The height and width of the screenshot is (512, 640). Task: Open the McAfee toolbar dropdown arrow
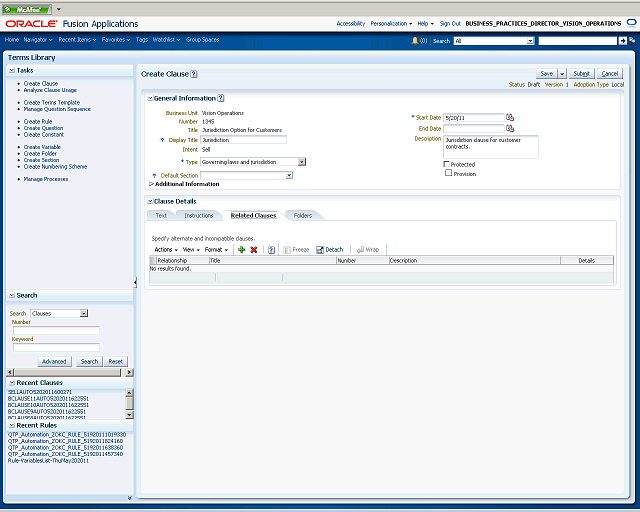pyautogui.click(x=59, y=9)
